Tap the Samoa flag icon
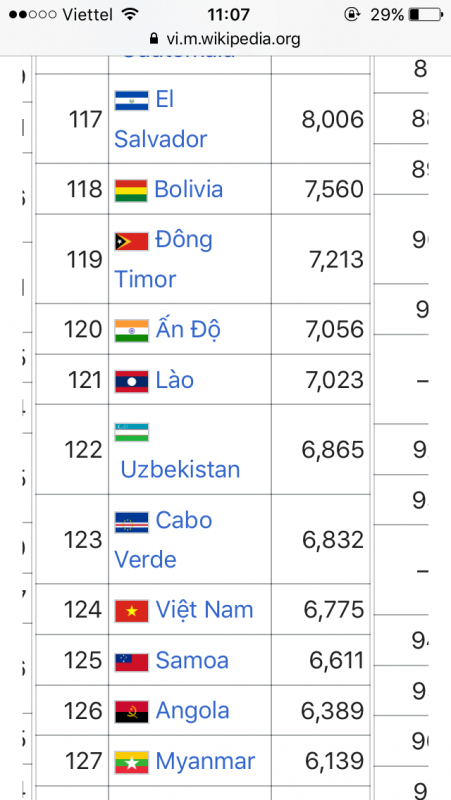This screenshot has height=800, width=451. pyautogui.click(x=132, y=662)
